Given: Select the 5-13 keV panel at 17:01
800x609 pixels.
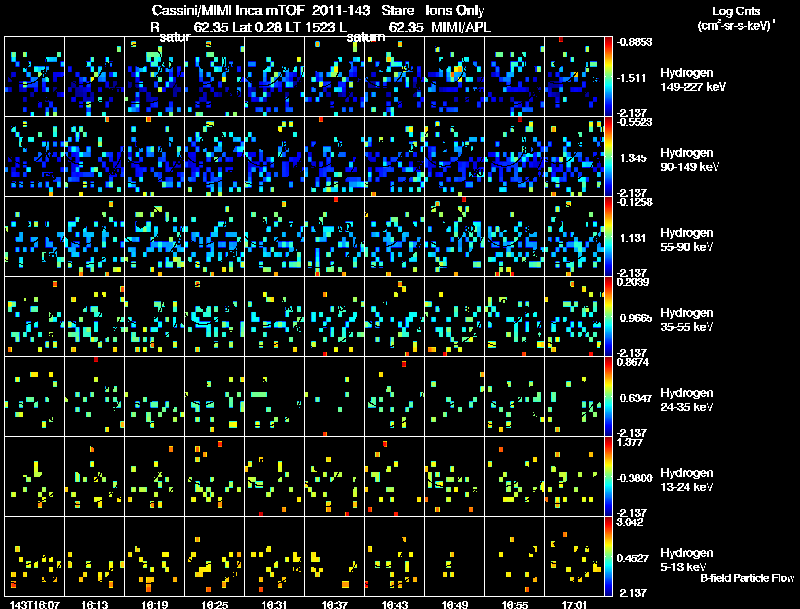Looking at the screenshot, I should [574, 556].
